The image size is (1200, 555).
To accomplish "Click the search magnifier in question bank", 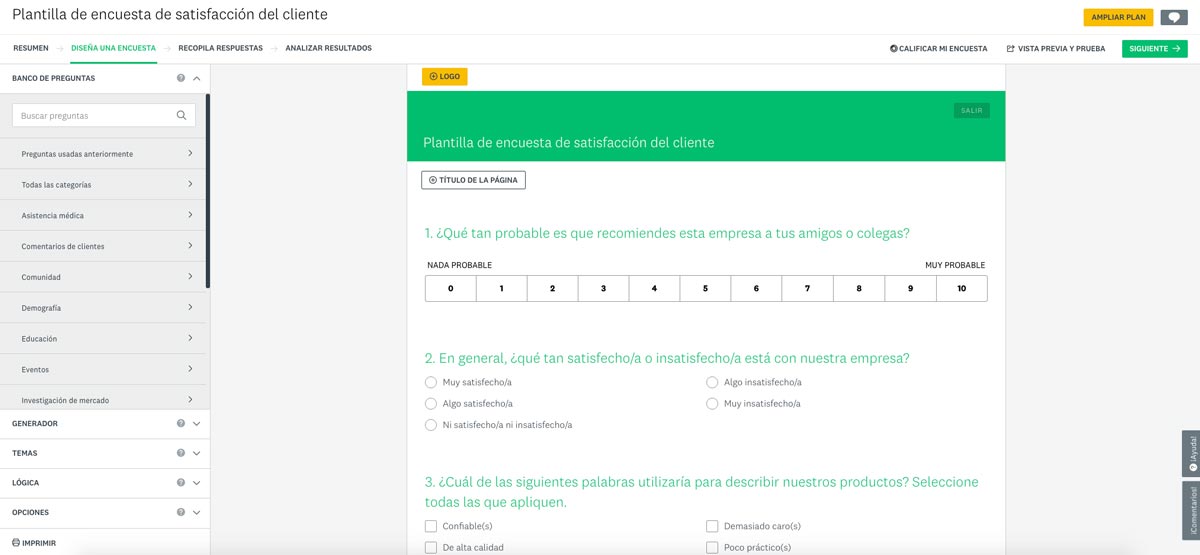I will tap(181, 115).
